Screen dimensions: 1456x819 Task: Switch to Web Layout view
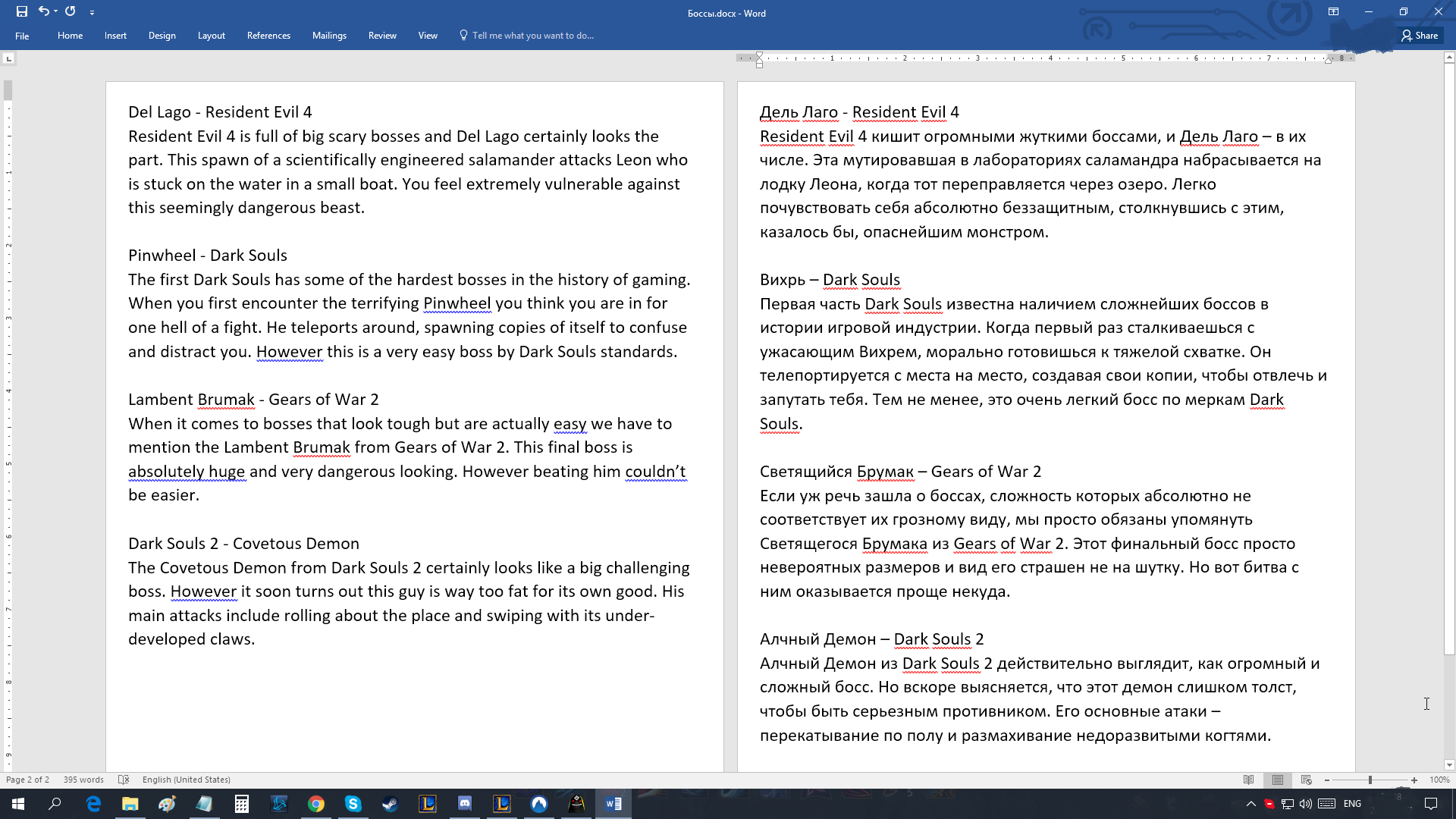[x=1306, y=780]
